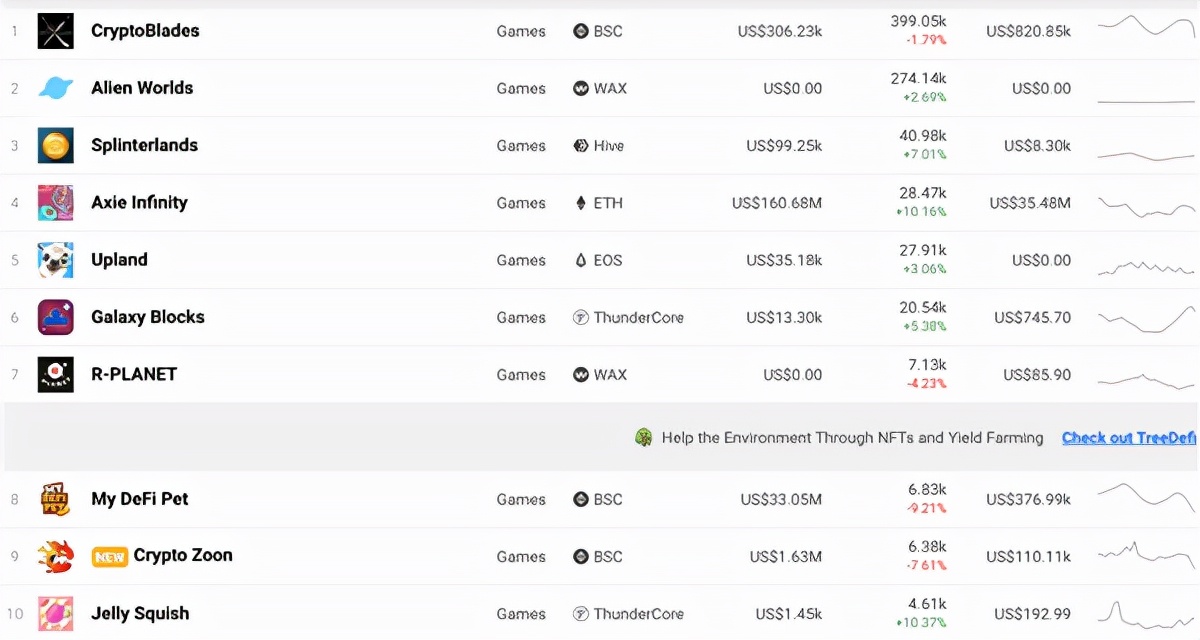Click the Jelly Squish pink icon

55,613
